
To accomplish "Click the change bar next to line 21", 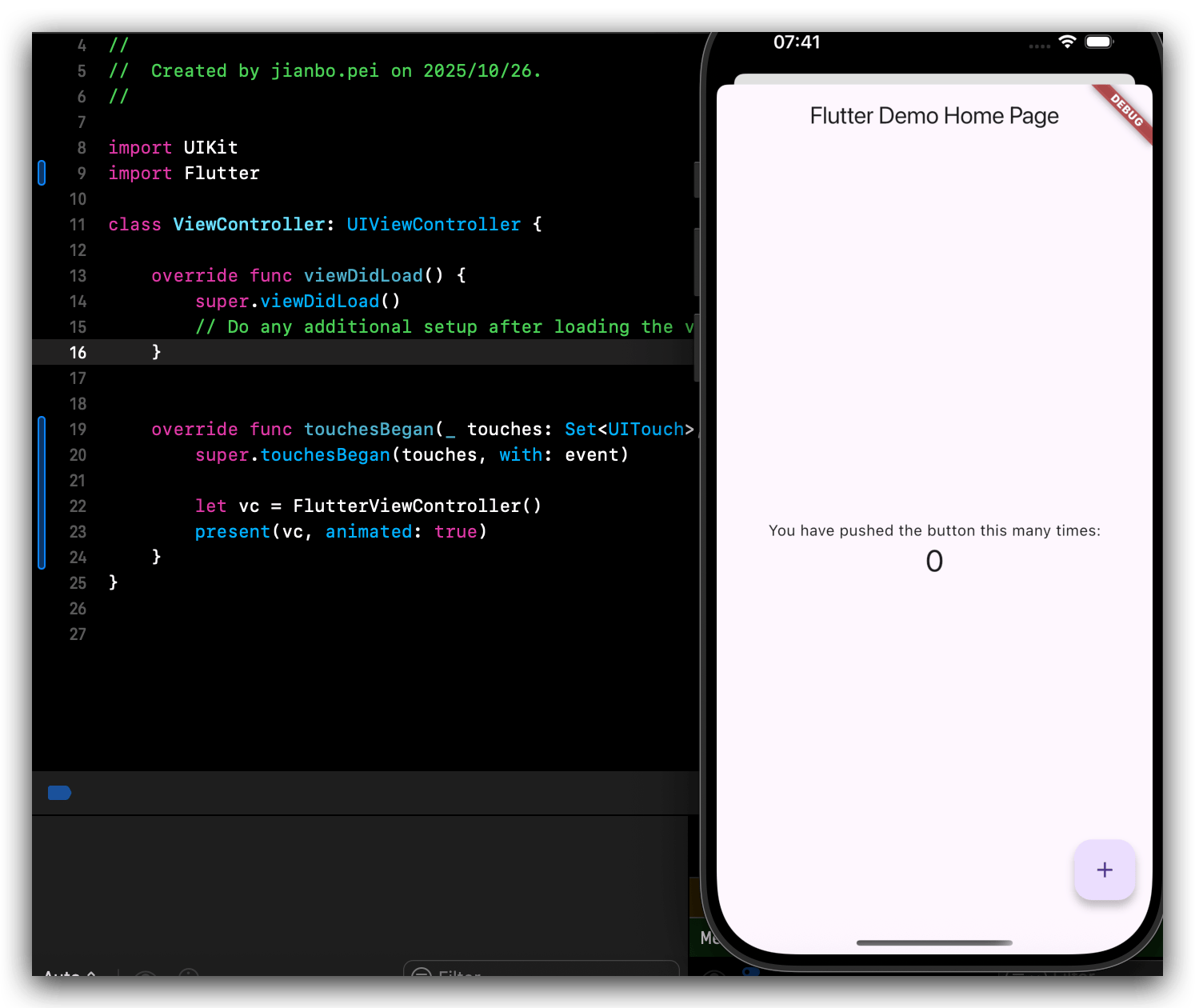I will point(42,481).
